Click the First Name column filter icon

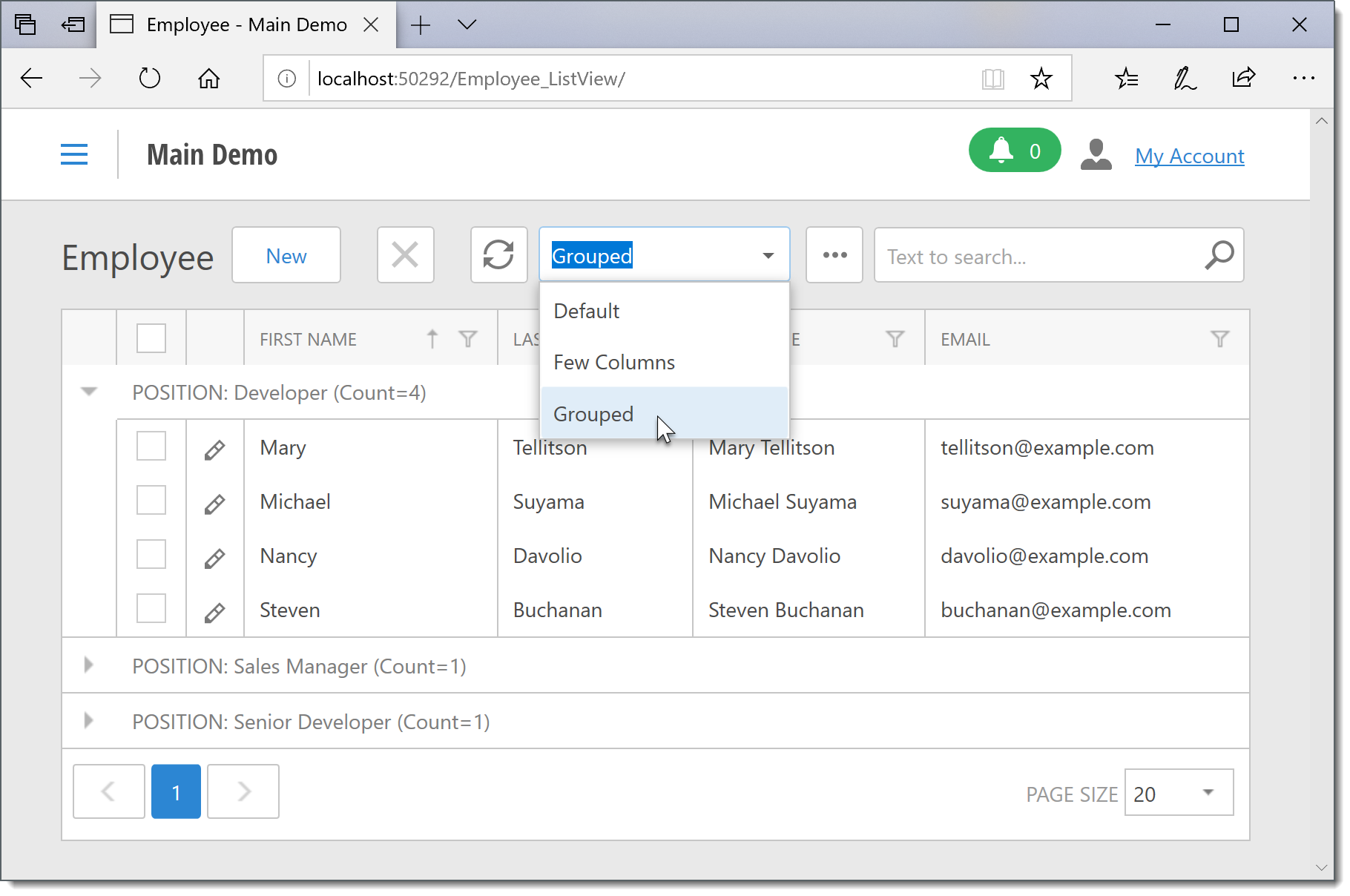point(467,339)
